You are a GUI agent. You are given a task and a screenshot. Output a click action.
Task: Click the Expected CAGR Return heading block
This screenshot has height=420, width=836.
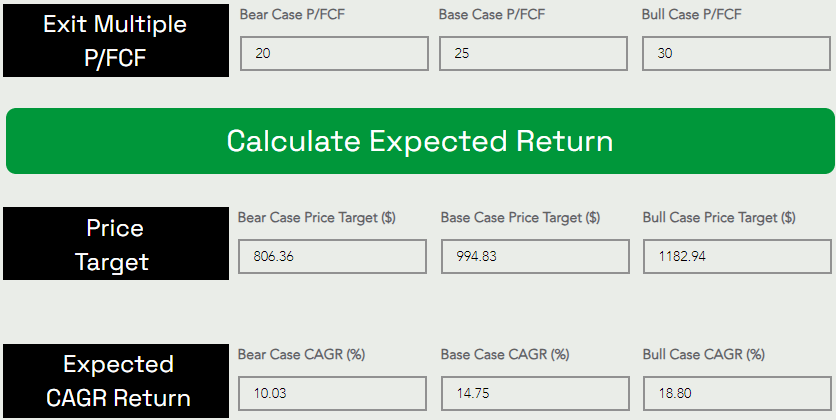pyautogui.click(x=116, y=381)
